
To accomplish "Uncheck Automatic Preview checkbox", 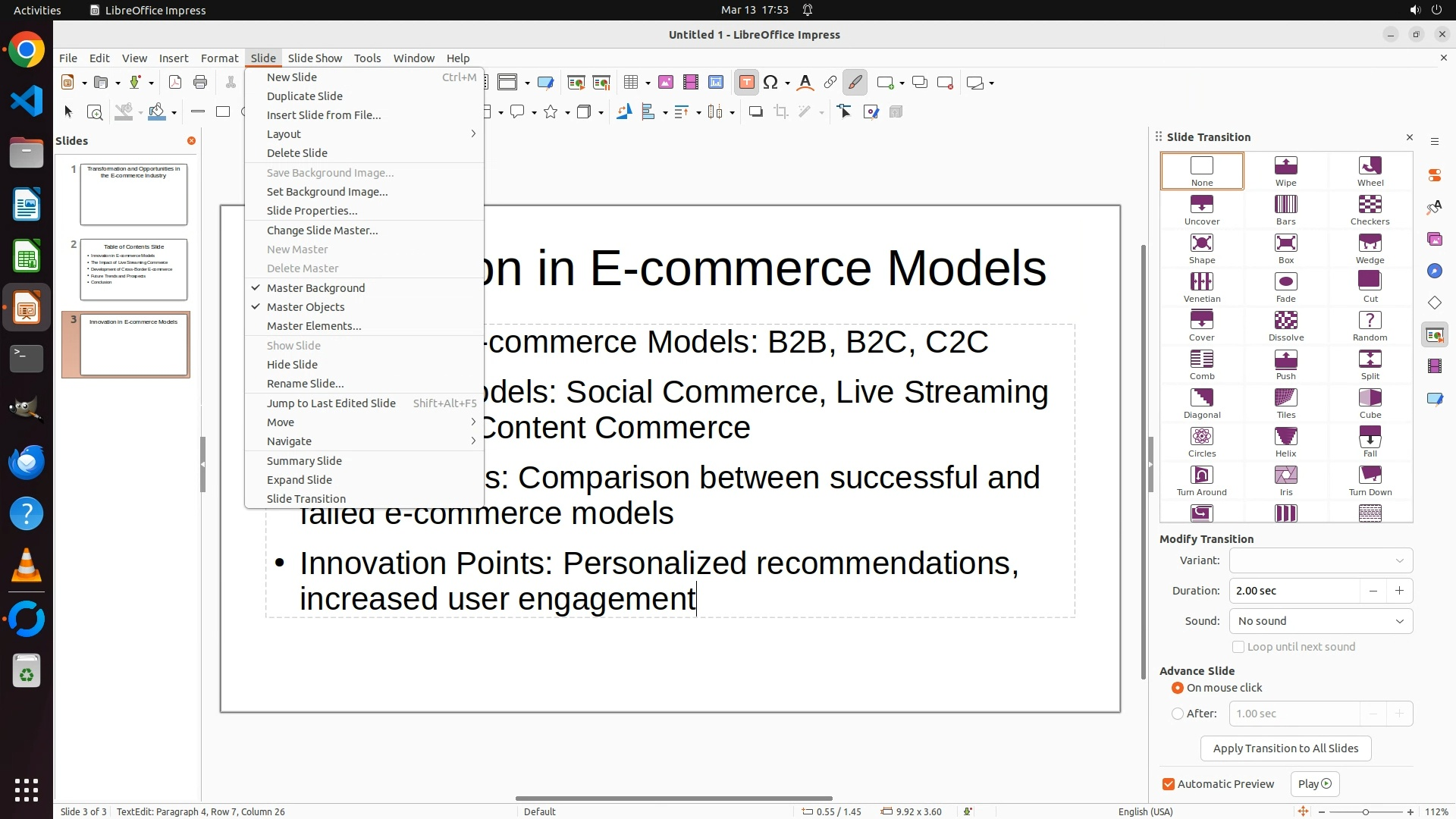I will tap(1169, 784).
